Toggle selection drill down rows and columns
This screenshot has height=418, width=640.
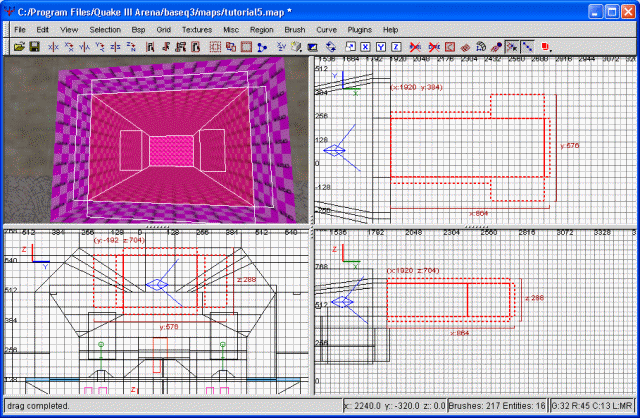coord(527,47)
